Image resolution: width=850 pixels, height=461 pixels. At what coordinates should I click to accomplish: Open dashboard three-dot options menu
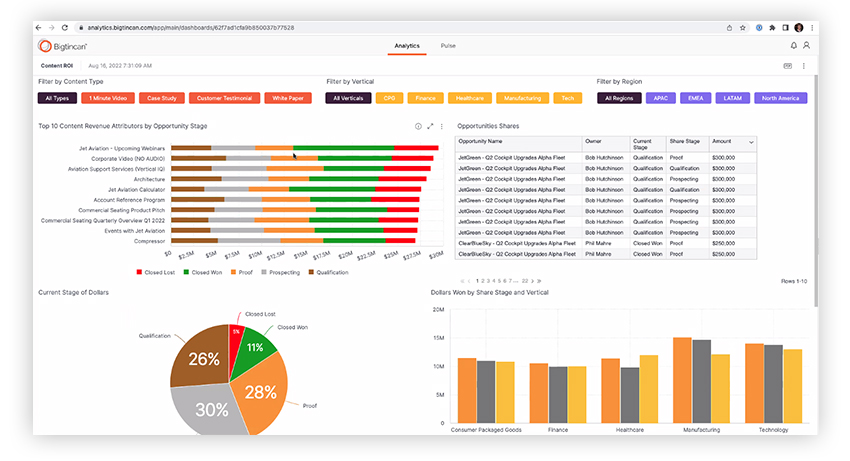(x=803, y=66)
